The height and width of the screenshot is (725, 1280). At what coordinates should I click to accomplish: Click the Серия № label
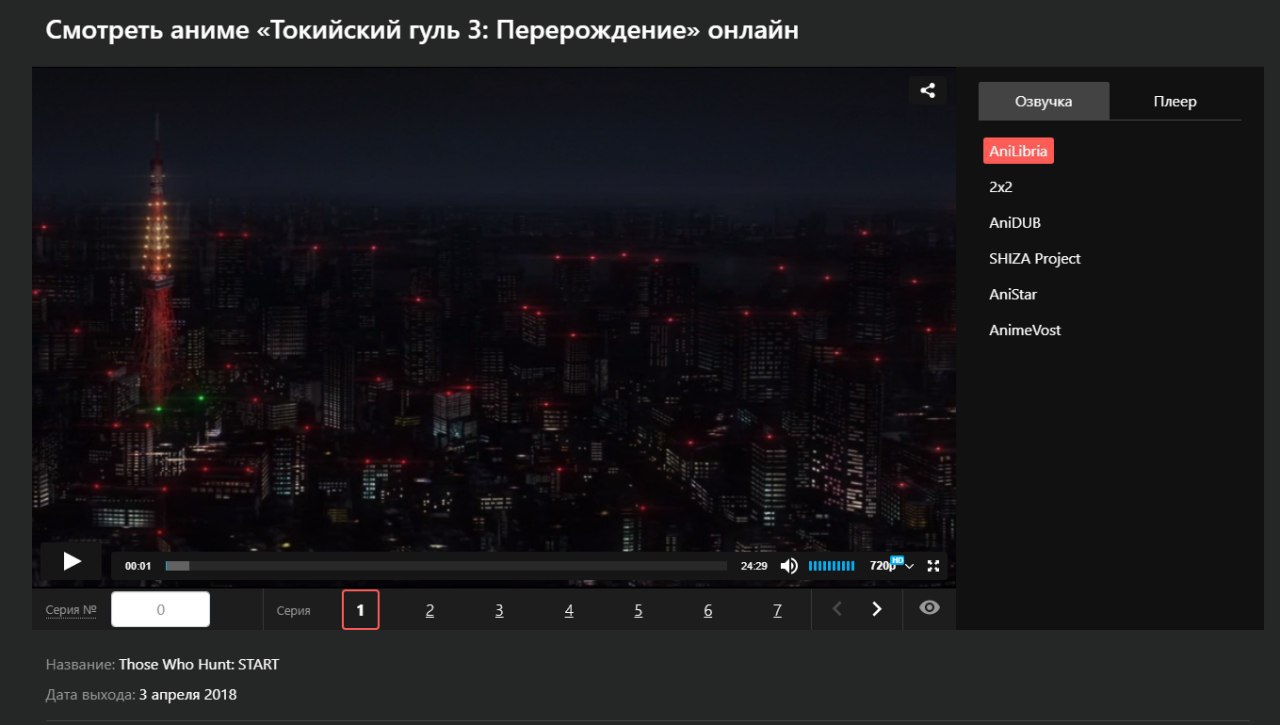[x=71, y=610]
